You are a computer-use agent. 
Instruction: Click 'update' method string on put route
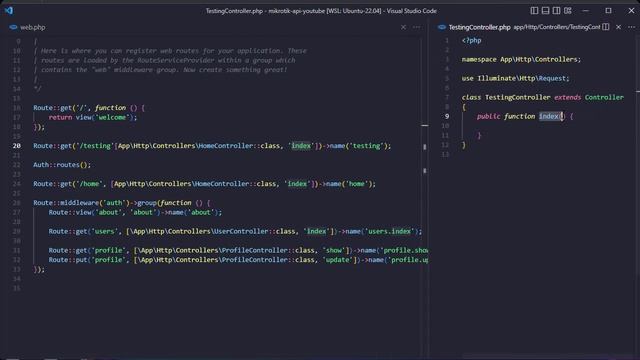pyautogui.click(x=338, y=260)
